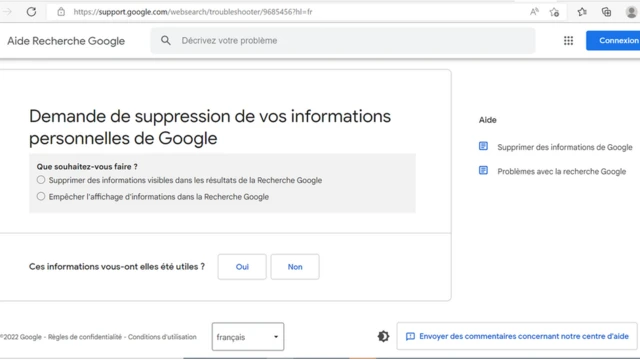
Task: Select "Empêcher l'affichage d'informations" radio option
Action: pos(41,196)
